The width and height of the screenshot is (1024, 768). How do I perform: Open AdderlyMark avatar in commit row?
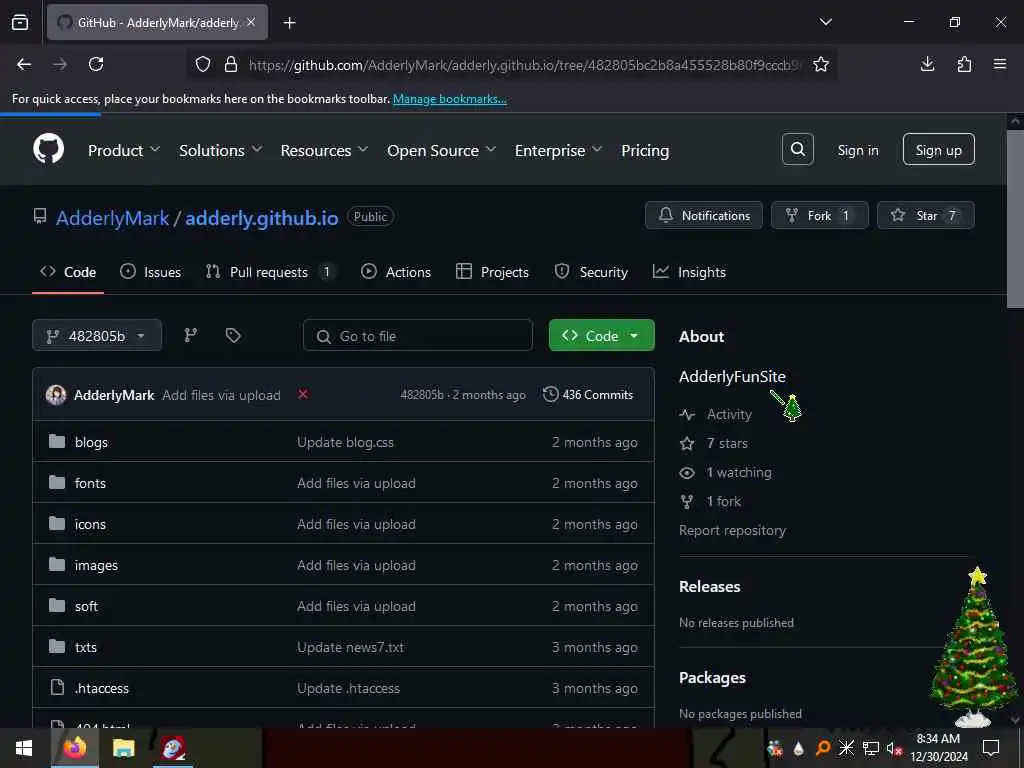tap(56, 394)
